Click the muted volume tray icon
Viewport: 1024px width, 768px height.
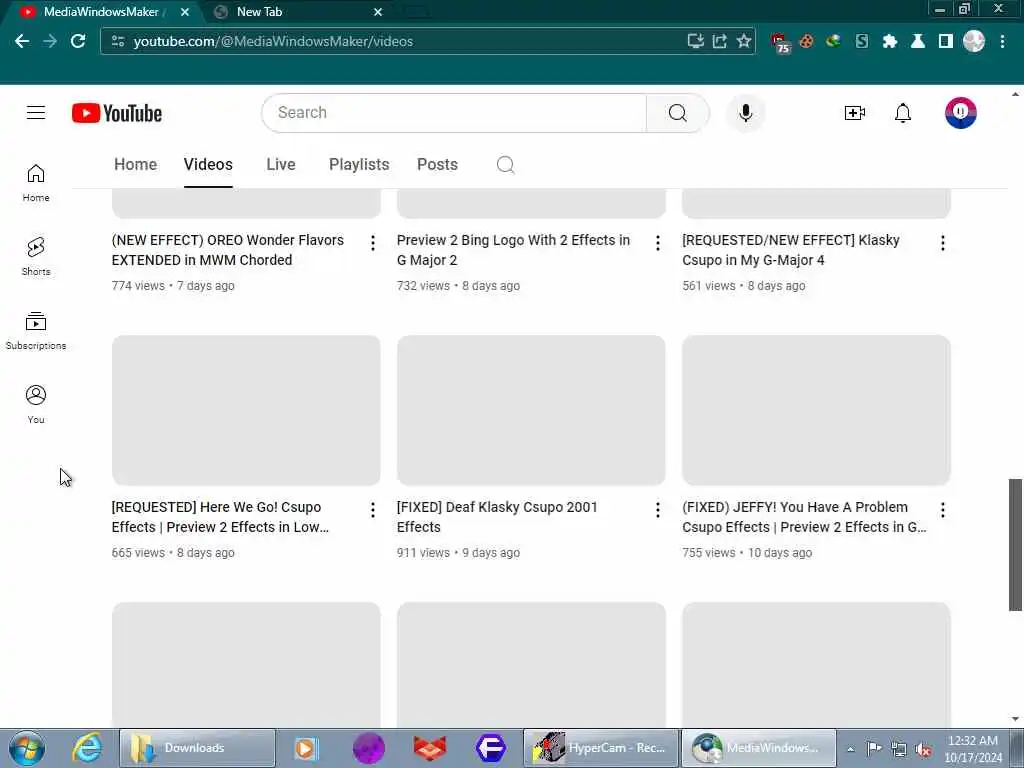[923, 750]
